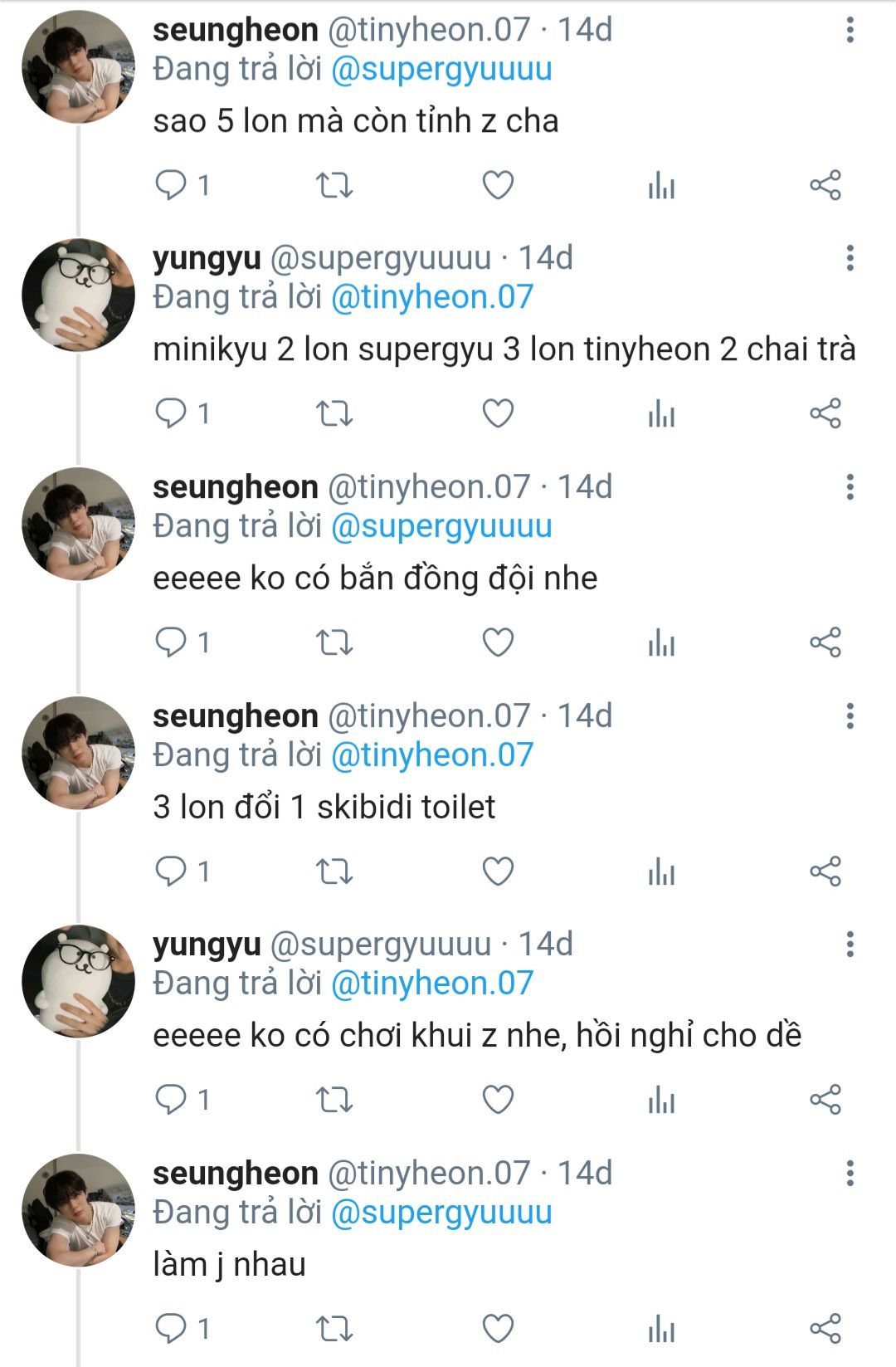This screenshot has height=1367, width=896.
Task: View analytics for "làm j nhau" tweet
Action: pyautogui.click(x=661, y=1328)
